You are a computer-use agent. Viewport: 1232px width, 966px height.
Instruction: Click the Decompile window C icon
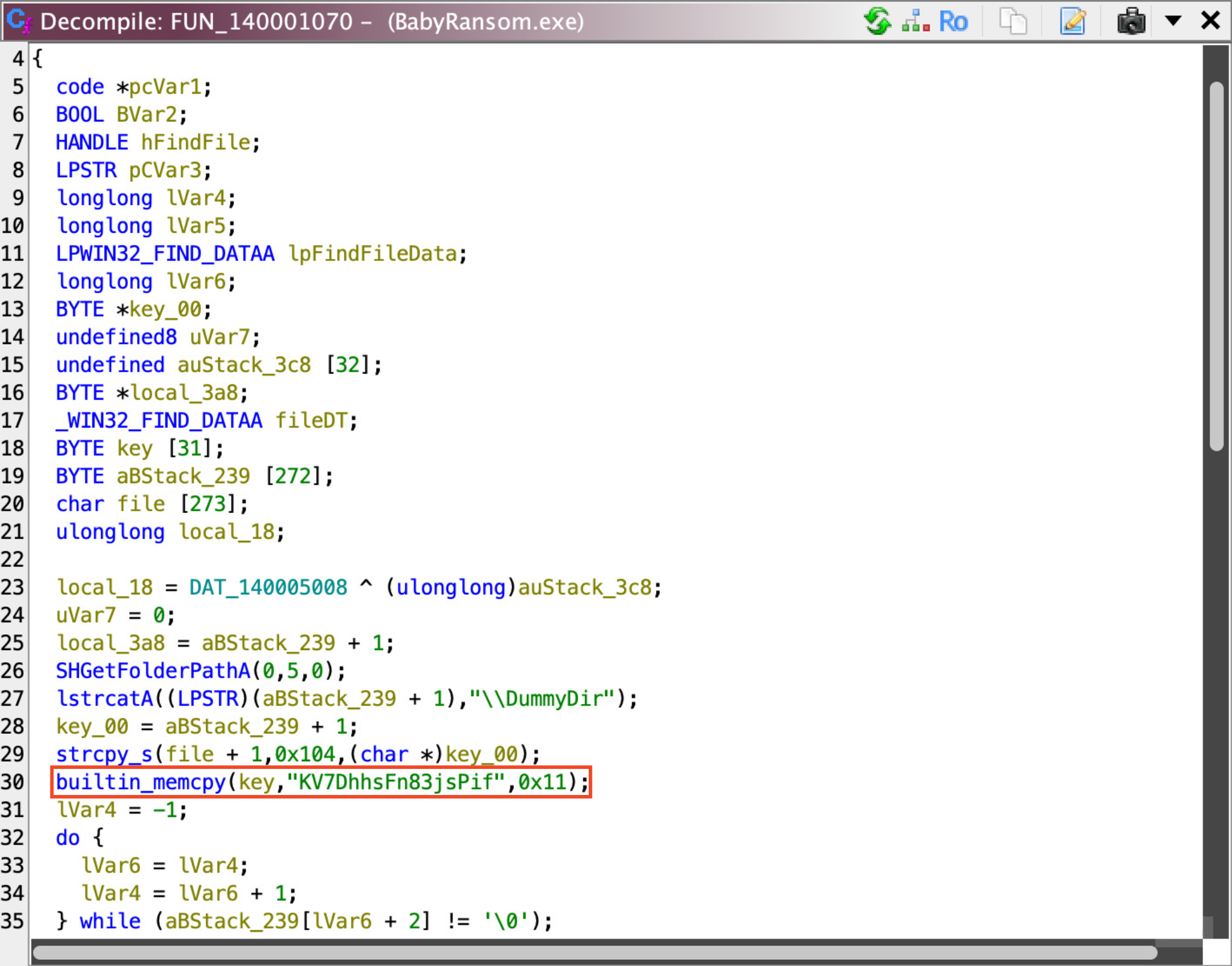click(18, 21)
